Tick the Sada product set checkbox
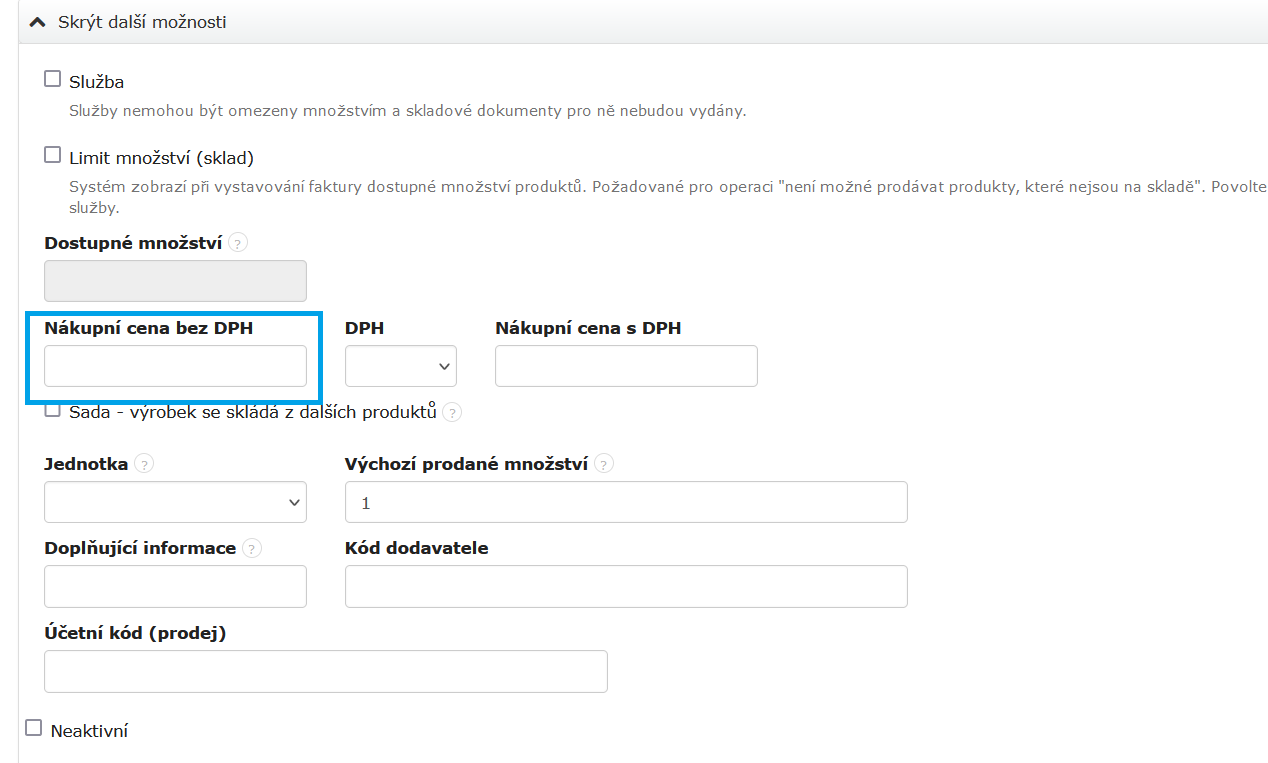Screen dimensions: 1268x763 pos(53,410)
